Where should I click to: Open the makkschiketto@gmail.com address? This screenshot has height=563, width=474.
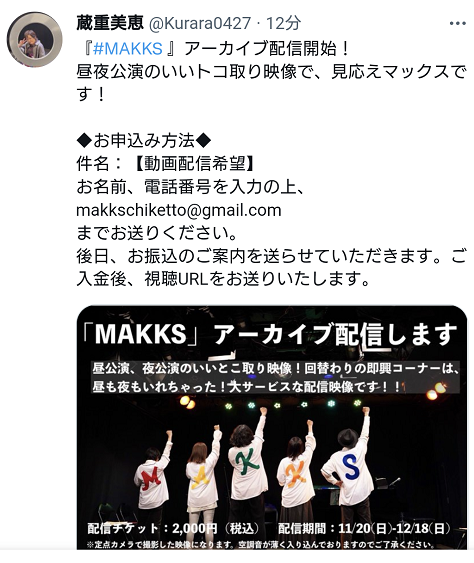178,210
